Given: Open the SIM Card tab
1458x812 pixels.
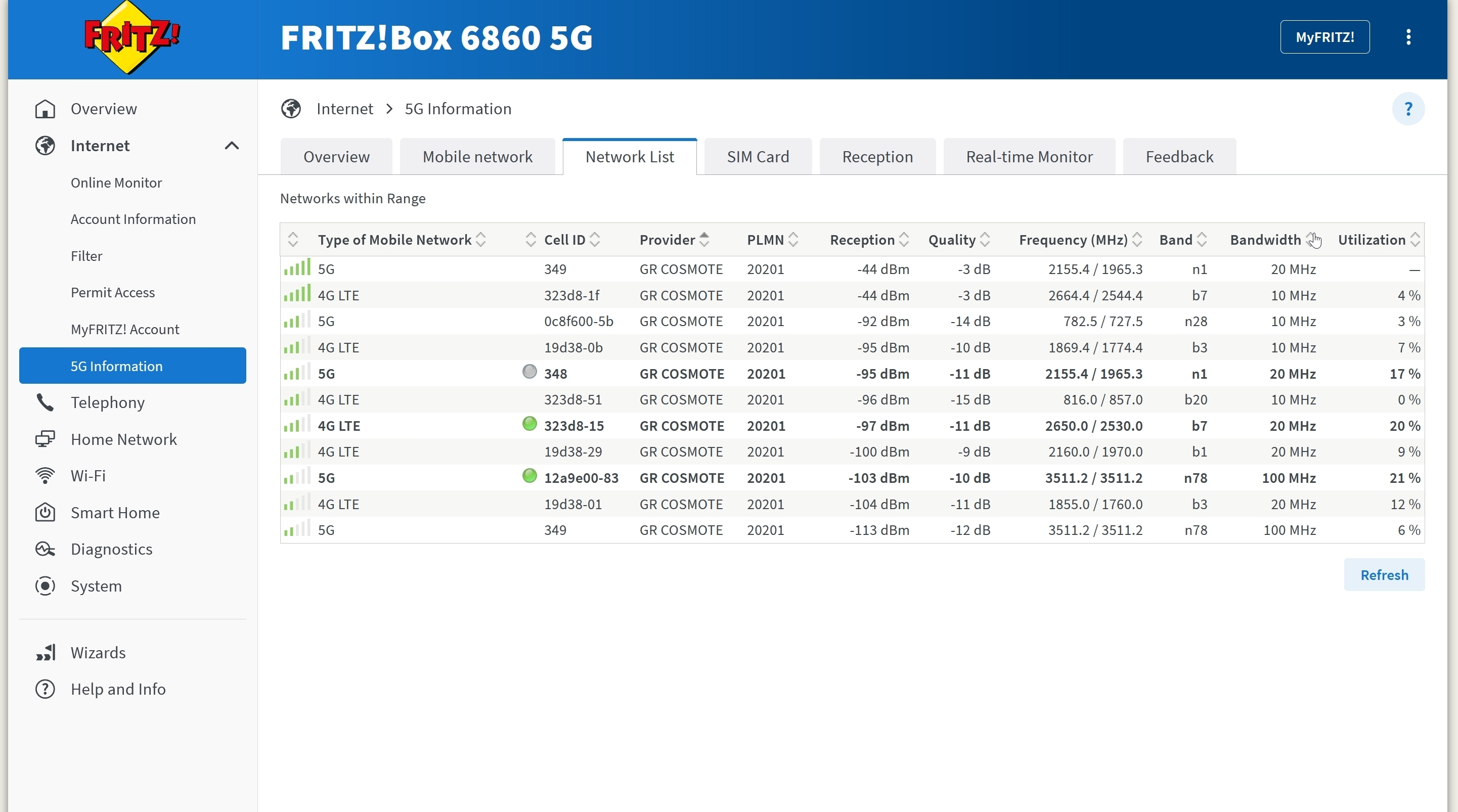Looking at the screenshot, I should tap(758, 157).
